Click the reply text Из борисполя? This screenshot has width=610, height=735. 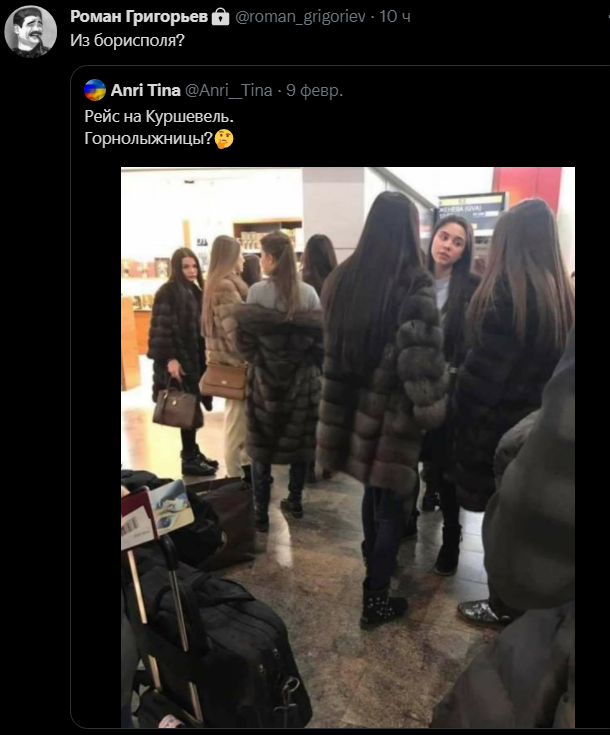[x=128, y=40]
